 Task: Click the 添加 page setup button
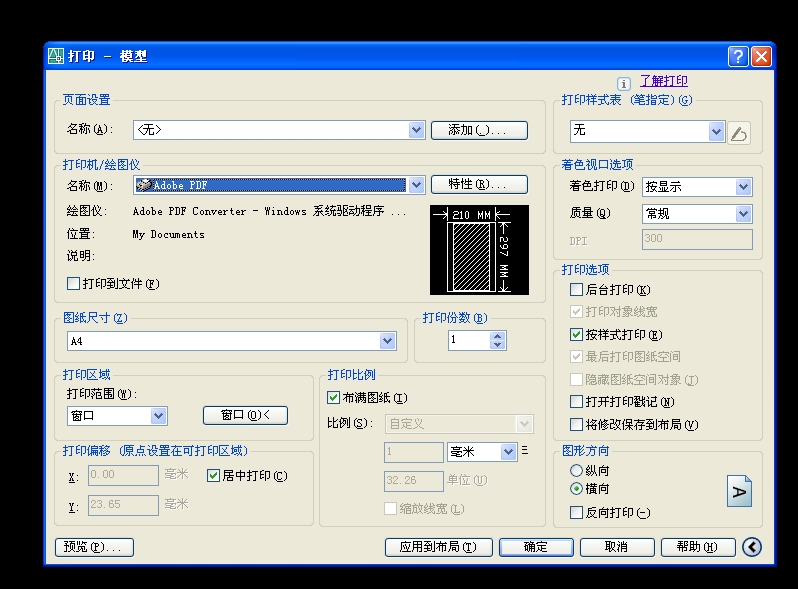coord(479,130)
